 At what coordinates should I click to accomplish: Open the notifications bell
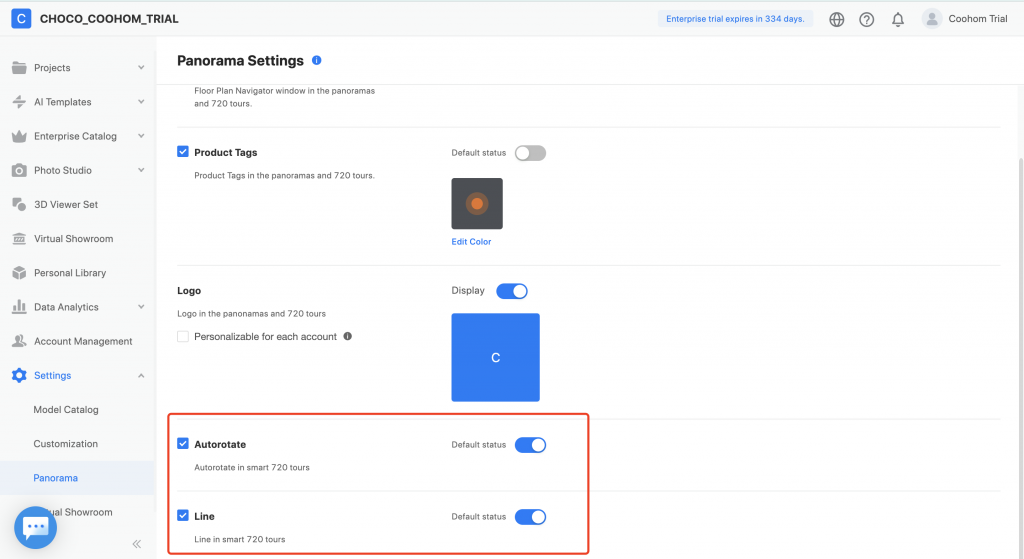click(898, 19)
